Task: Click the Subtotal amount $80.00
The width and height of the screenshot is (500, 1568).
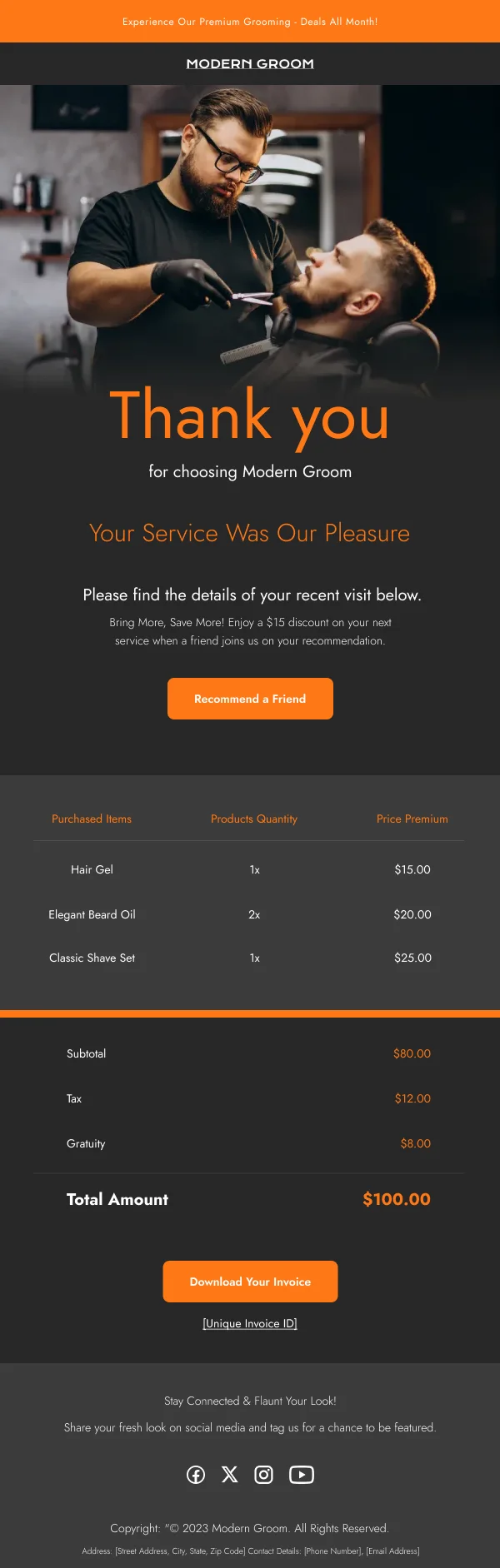Action: pos(411,1053)
